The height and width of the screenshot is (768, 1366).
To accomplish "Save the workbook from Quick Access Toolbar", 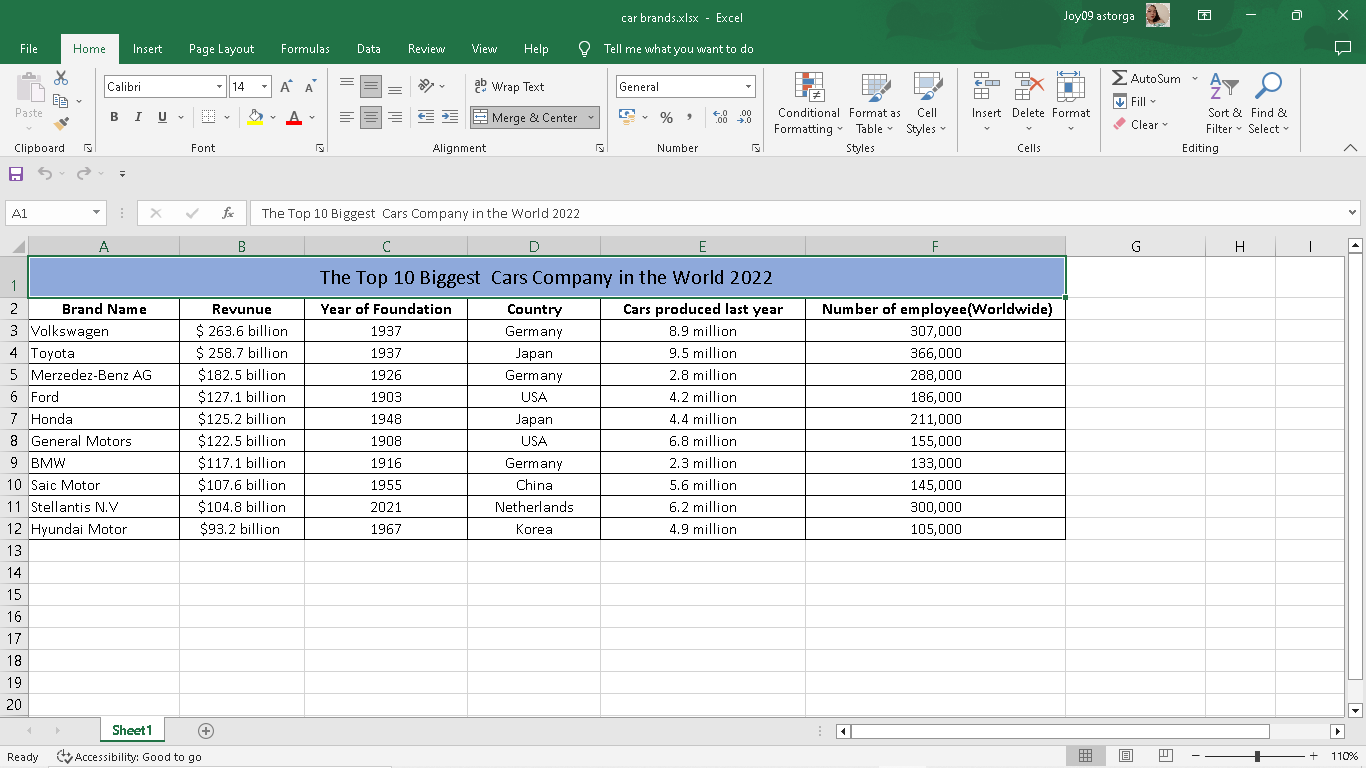I will (16, 174).
